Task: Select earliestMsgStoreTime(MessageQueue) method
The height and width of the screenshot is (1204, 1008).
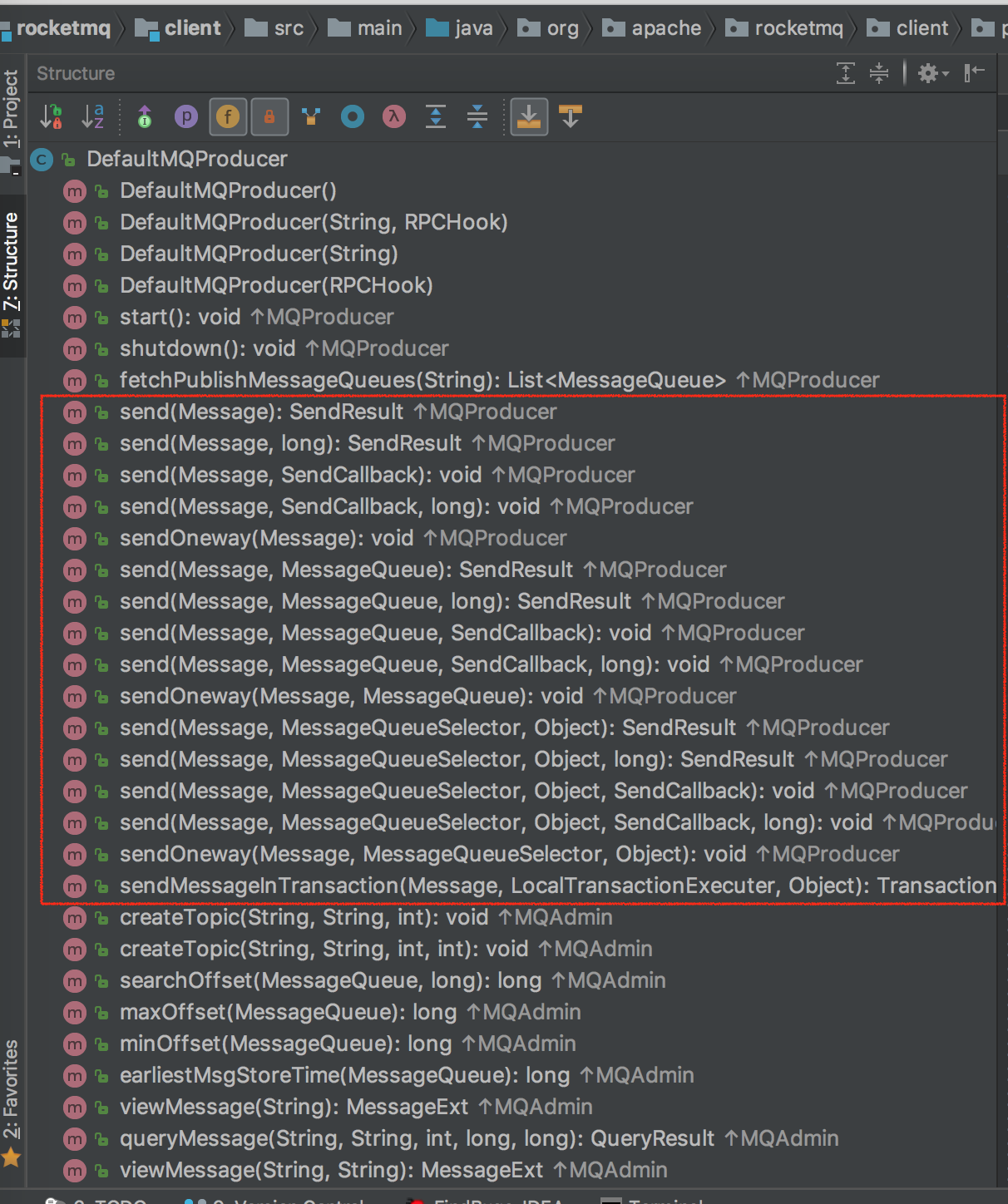Action: (407, 1075)
